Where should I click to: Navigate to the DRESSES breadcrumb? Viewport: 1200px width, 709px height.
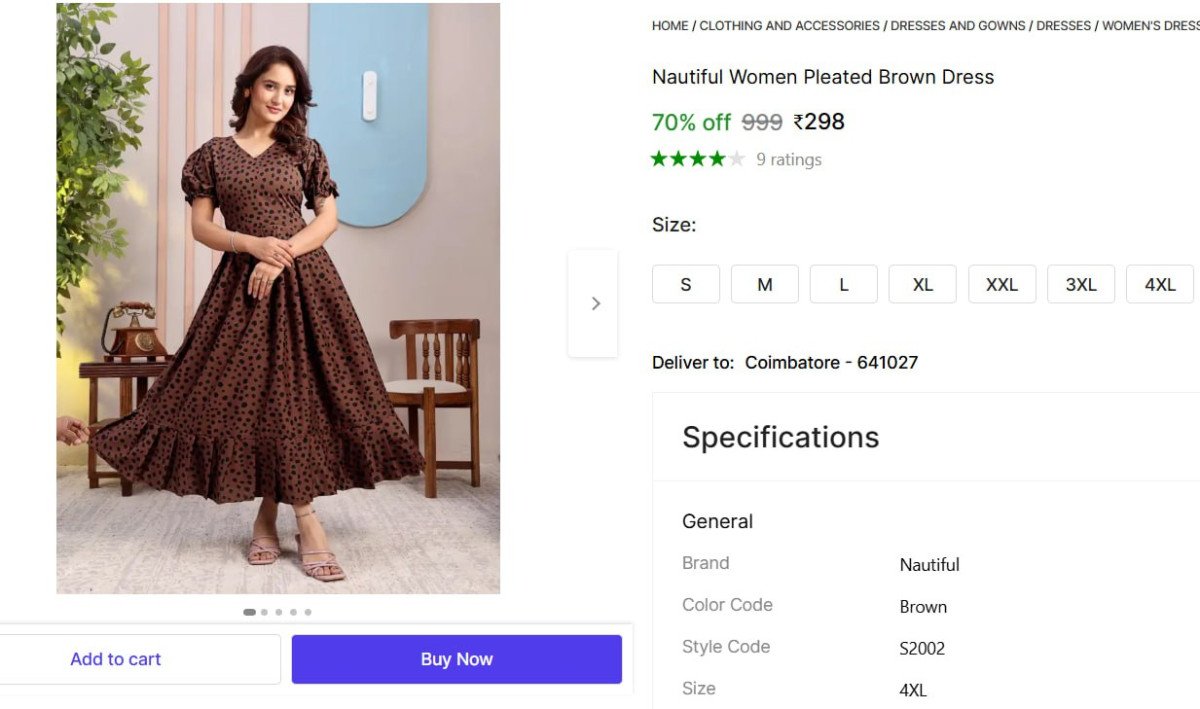point(1064,26)
